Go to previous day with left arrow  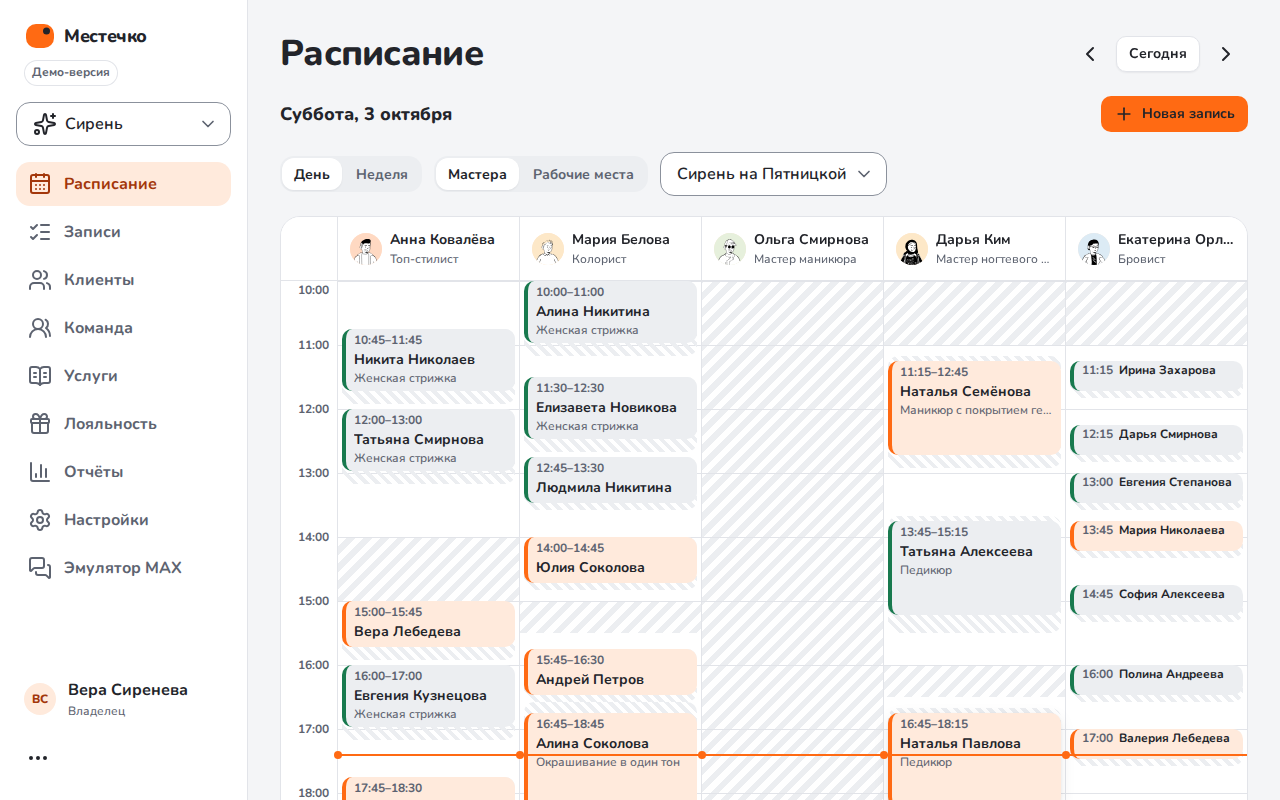(x=1090, y=54)
